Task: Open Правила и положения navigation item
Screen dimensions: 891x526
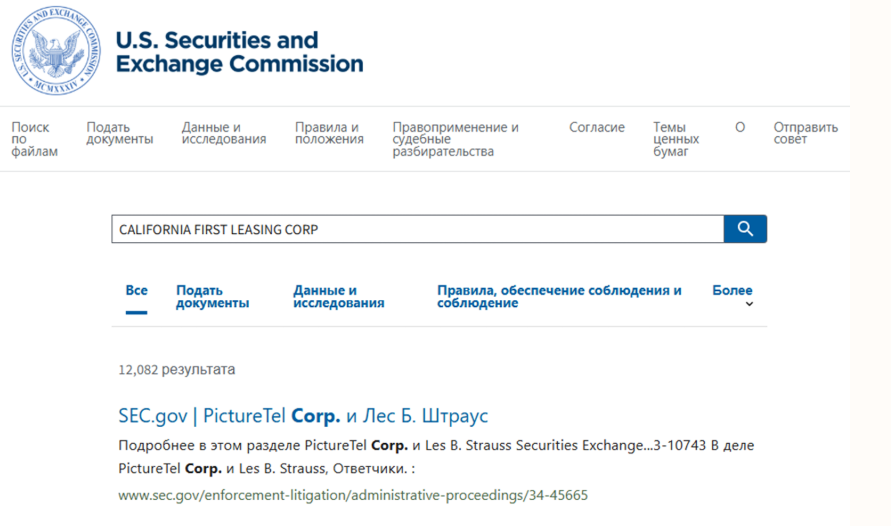Action: pyautogui.click(x=329, y=133)
